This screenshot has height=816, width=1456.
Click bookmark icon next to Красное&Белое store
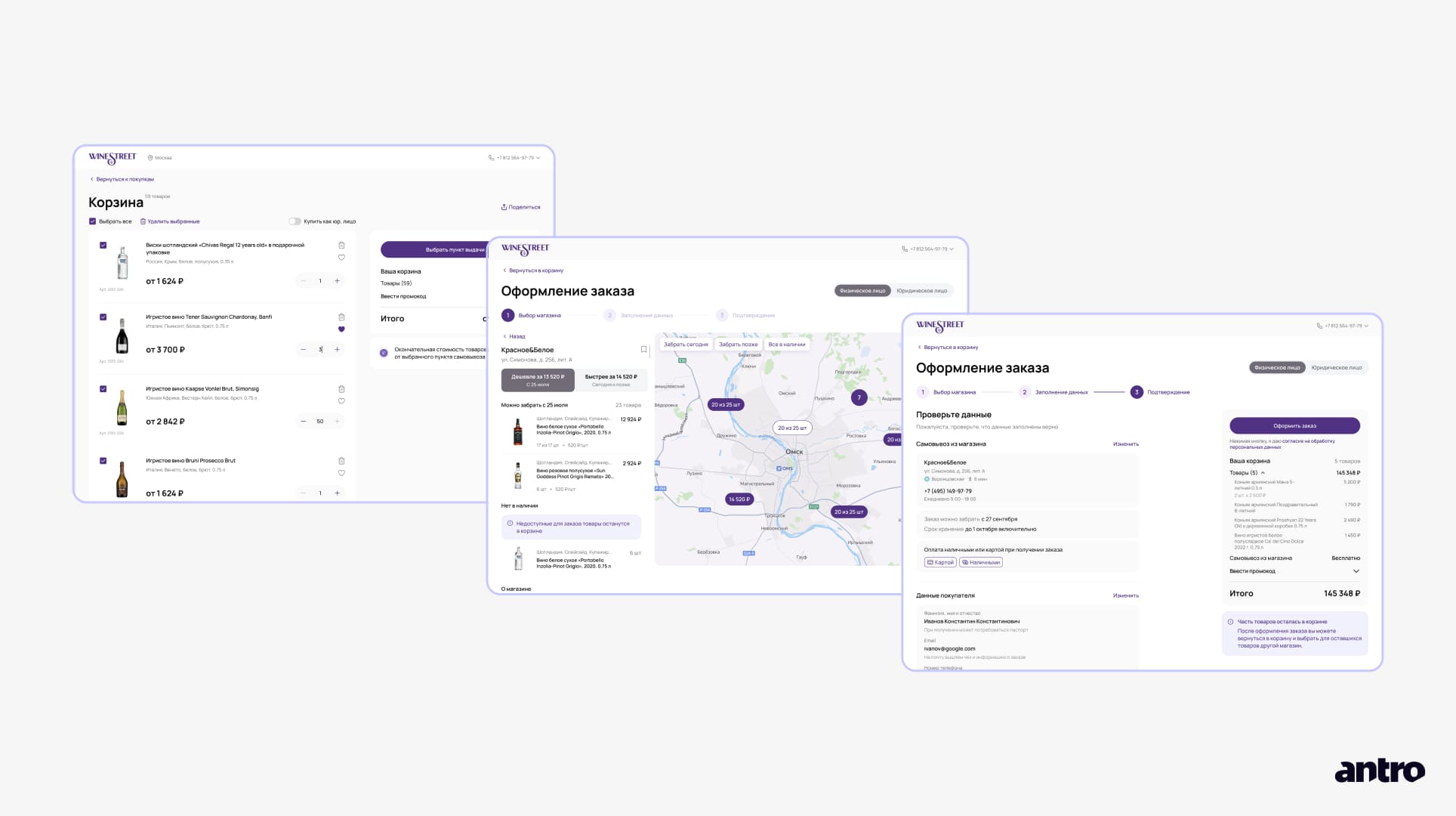[x=643, y=350]
